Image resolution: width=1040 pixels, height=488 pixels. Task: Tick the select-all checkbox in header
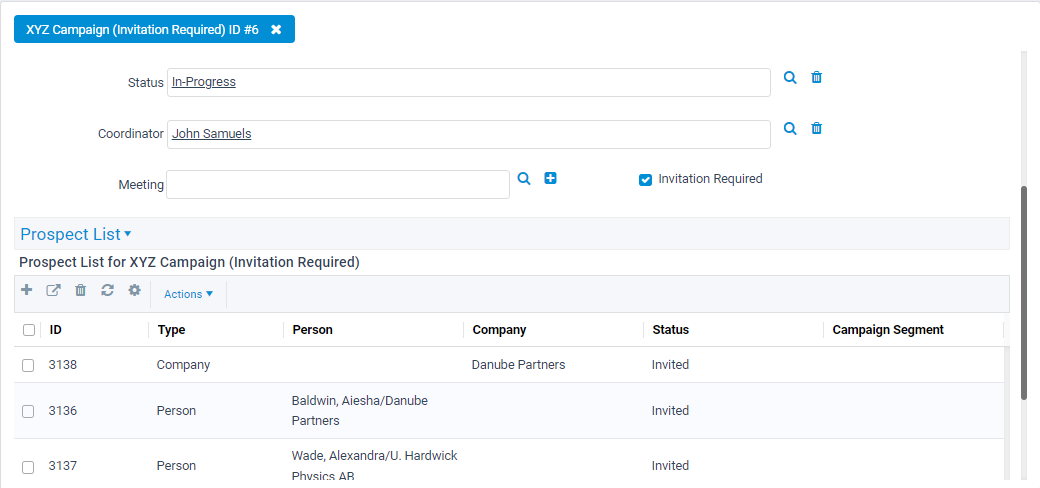tap(29, 330)
